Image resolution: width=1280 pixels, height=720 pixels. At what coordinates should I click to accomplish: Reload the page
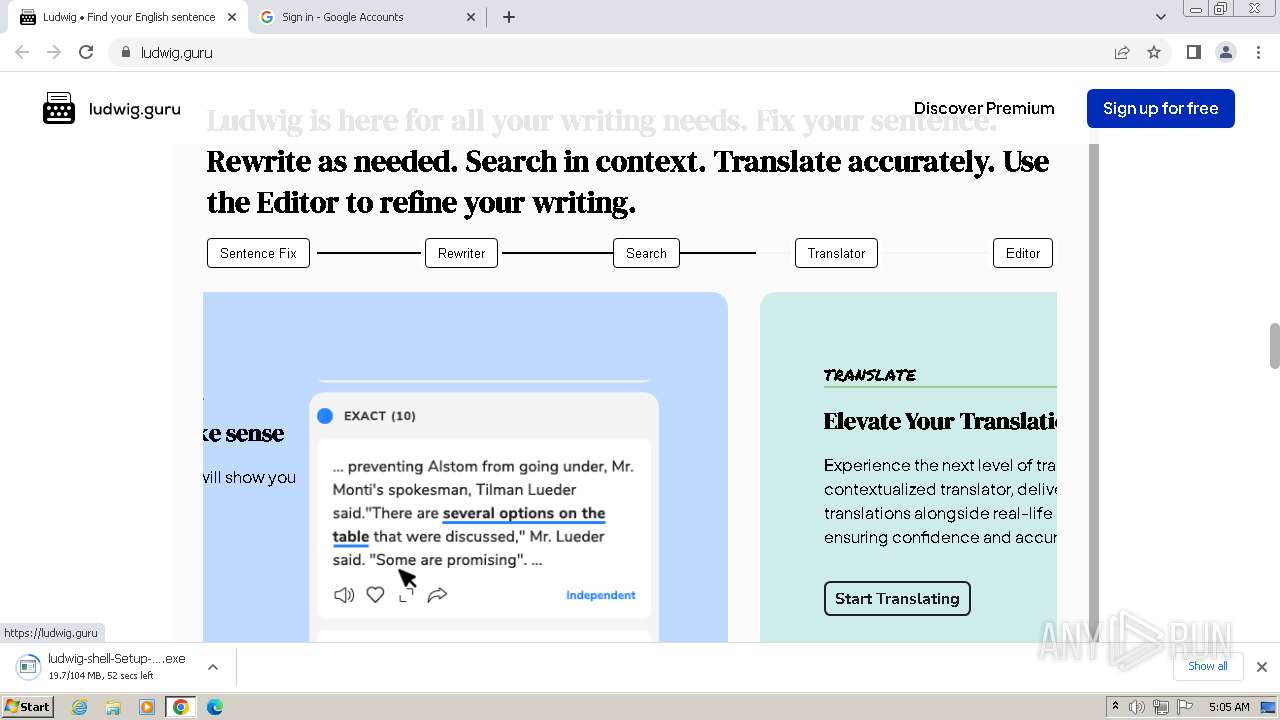coord(86,52)
